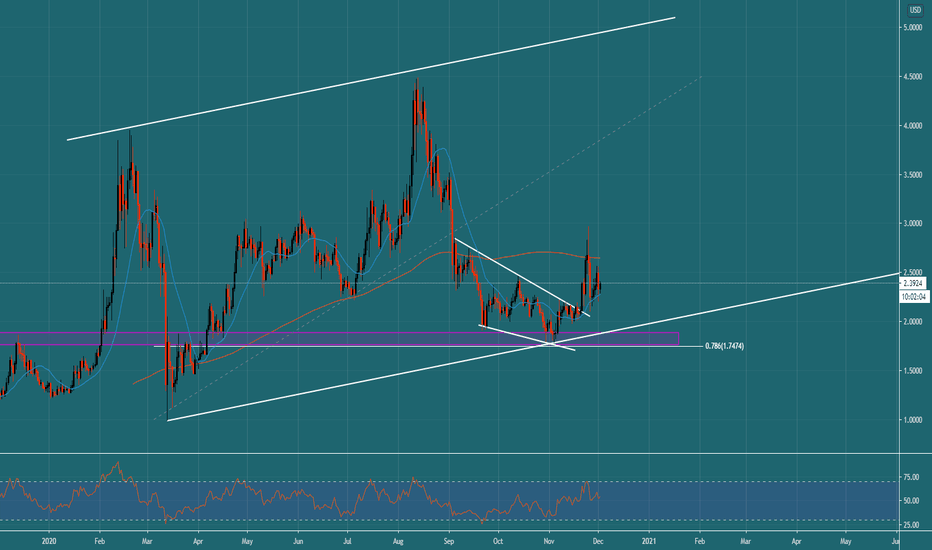Image resolution: width=932 pixels, height=550 pixels.
Task: Click the Dec date label on time axis
Action: (x=599, y=541)
